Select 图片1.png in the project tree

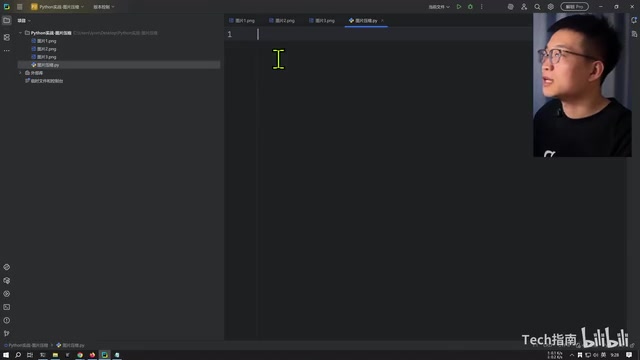(x=44, y=41)
